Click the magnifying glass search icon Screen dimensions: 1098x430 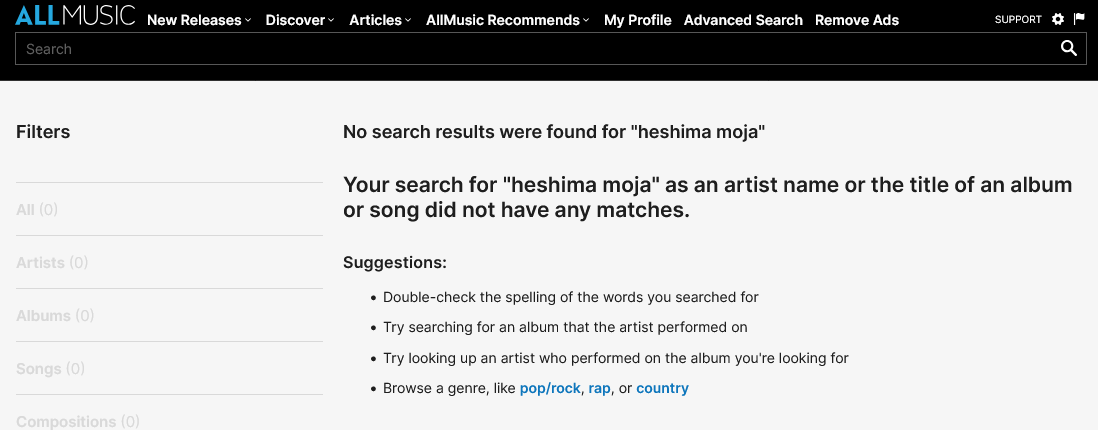coord(1069,48)
